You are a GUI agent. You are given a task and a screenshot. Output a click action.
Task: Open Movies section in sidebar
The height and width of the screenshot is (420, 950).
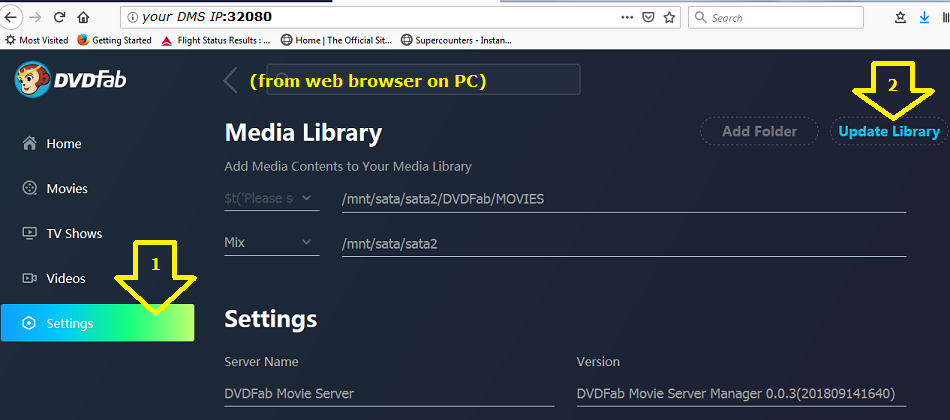coord(67,188)
